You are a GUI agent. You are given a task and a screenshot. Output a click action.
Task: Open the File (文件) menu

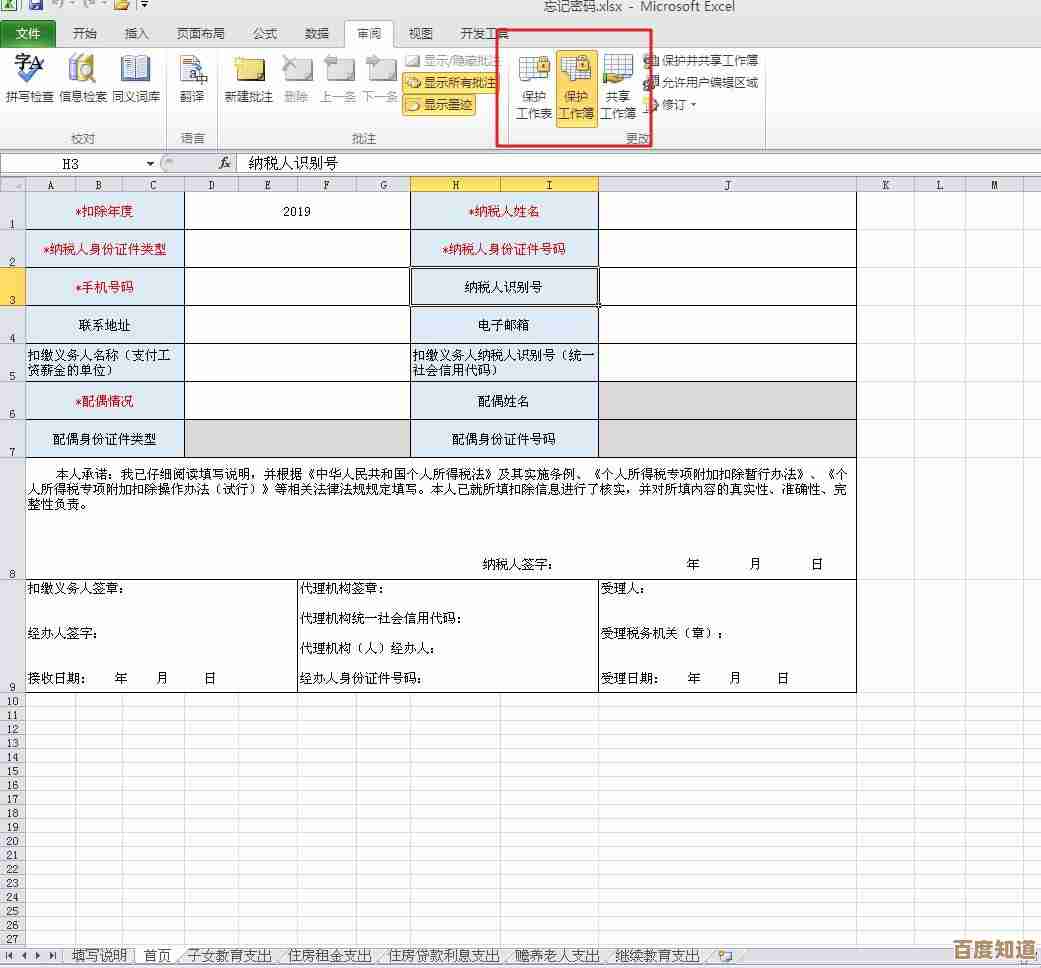pyautogui.click(x=28, y=34)
